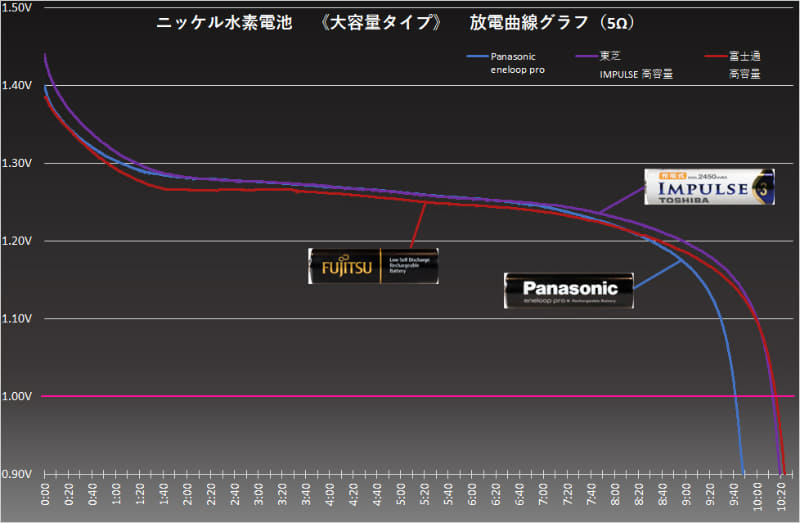
Task: Click the '8:00' time axis label
Action: 615,494
